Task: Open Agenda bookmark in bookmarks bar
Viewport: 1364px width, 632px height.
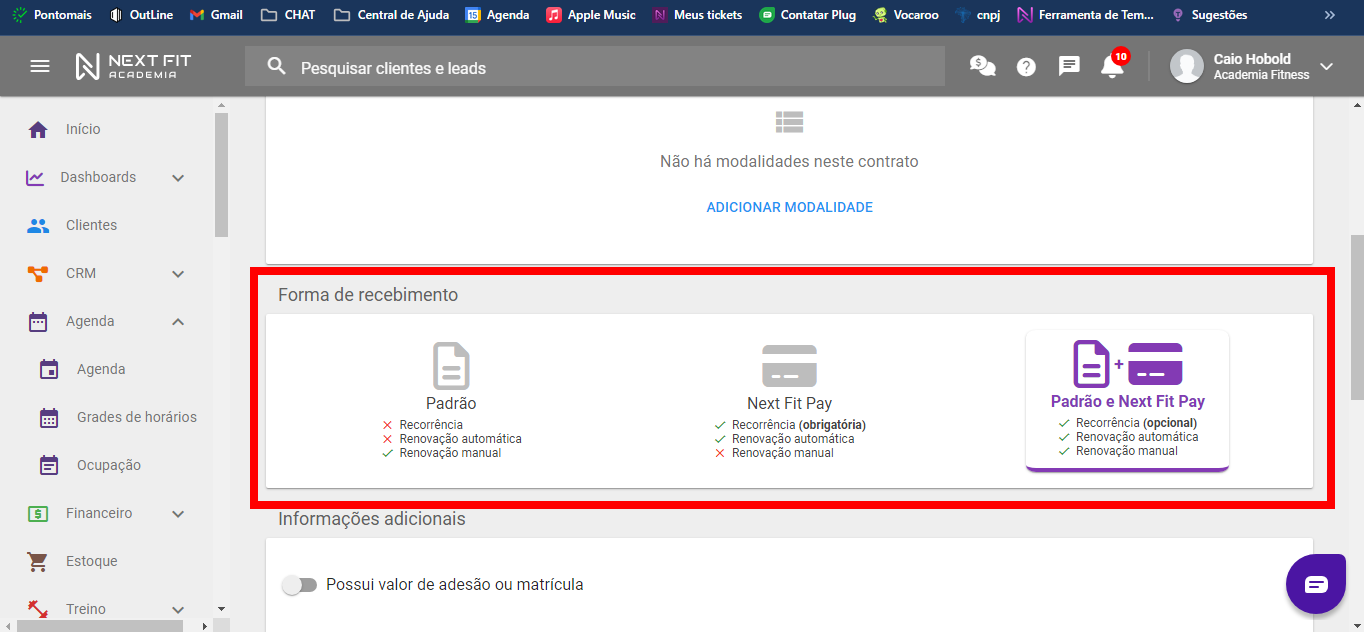Action: tap(497, 15)
